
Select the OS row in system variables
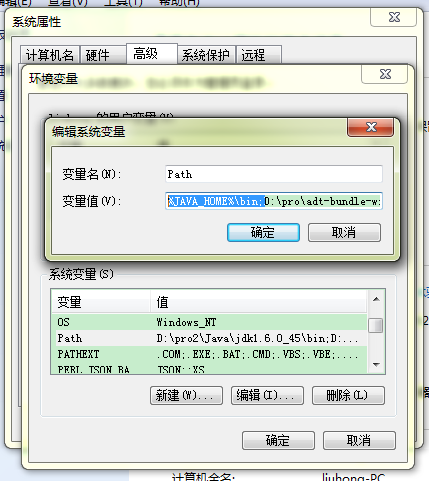[209, 322]
